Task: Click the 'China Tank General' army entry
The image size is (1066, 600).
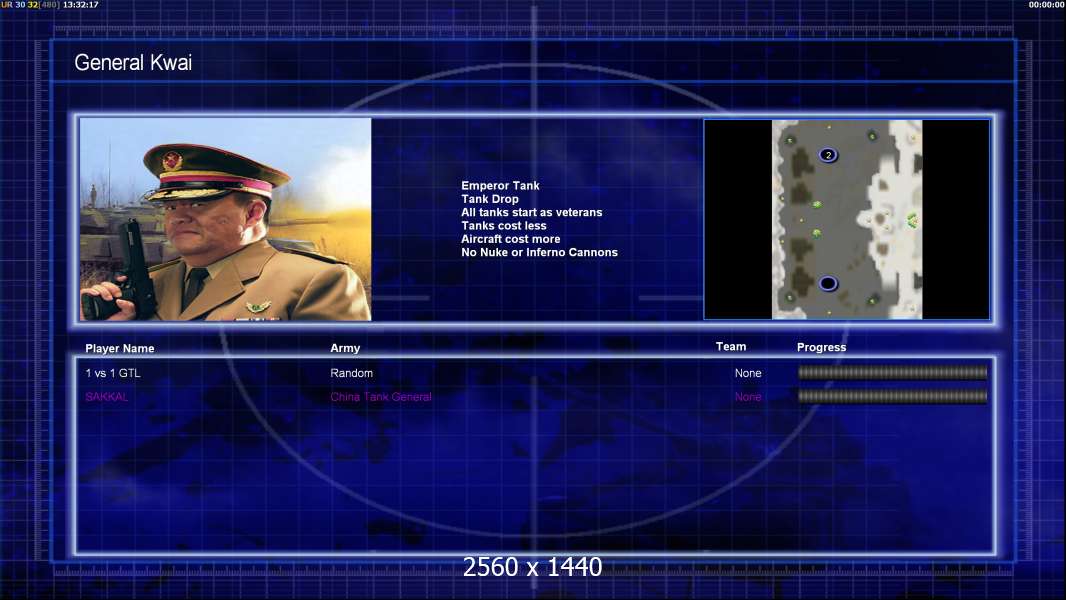Action: click(381, 397)
